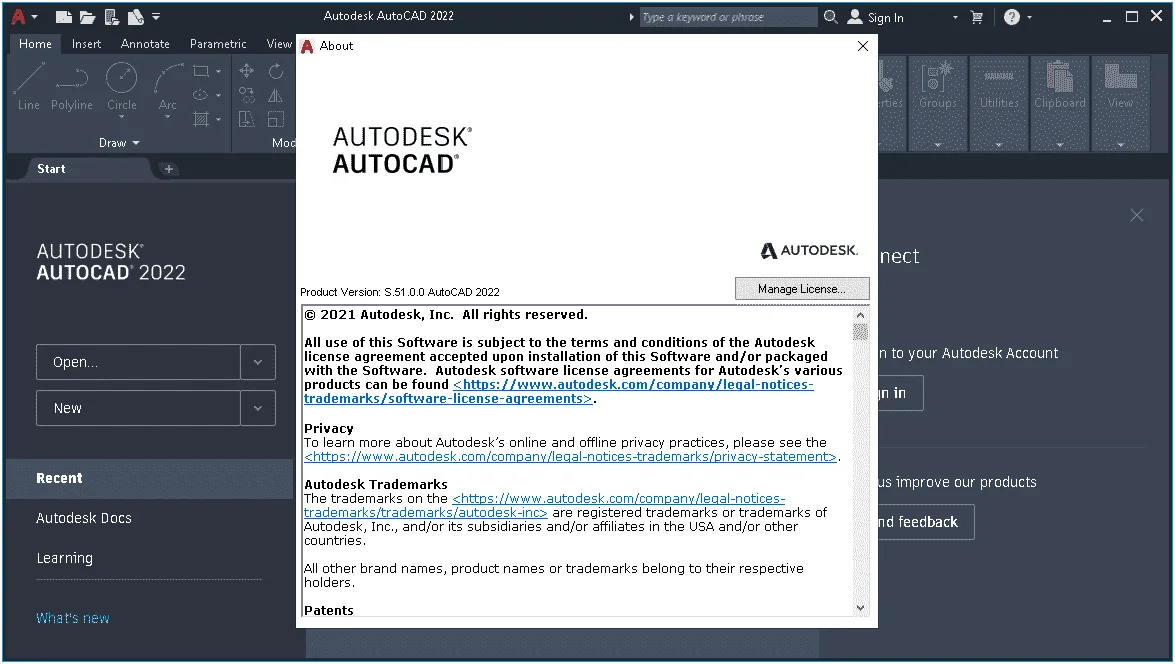Open the Clipboard ribbon panel
This screenshot has width=1175, height=664.
[x=1060, y=102]
